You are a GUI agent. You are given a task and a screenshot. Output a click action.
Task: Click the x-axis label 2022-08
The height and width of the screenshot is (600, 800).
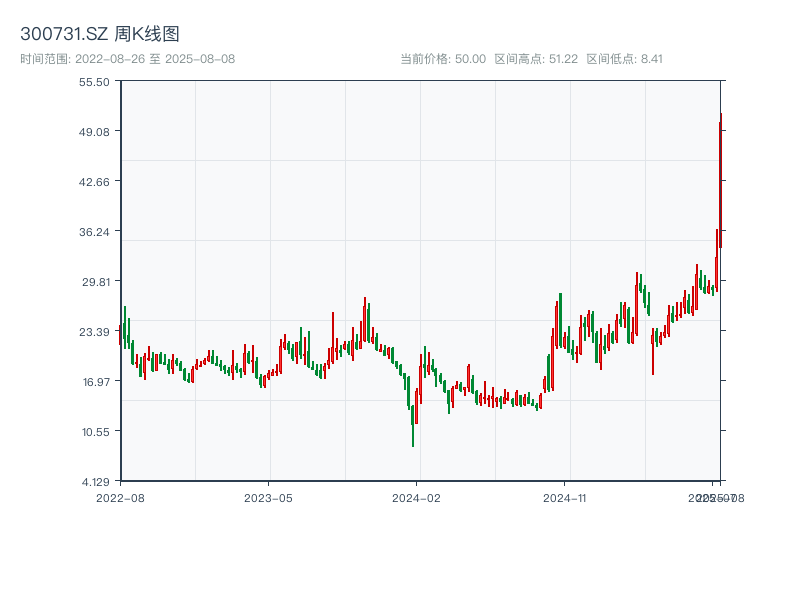coord(120,498)
